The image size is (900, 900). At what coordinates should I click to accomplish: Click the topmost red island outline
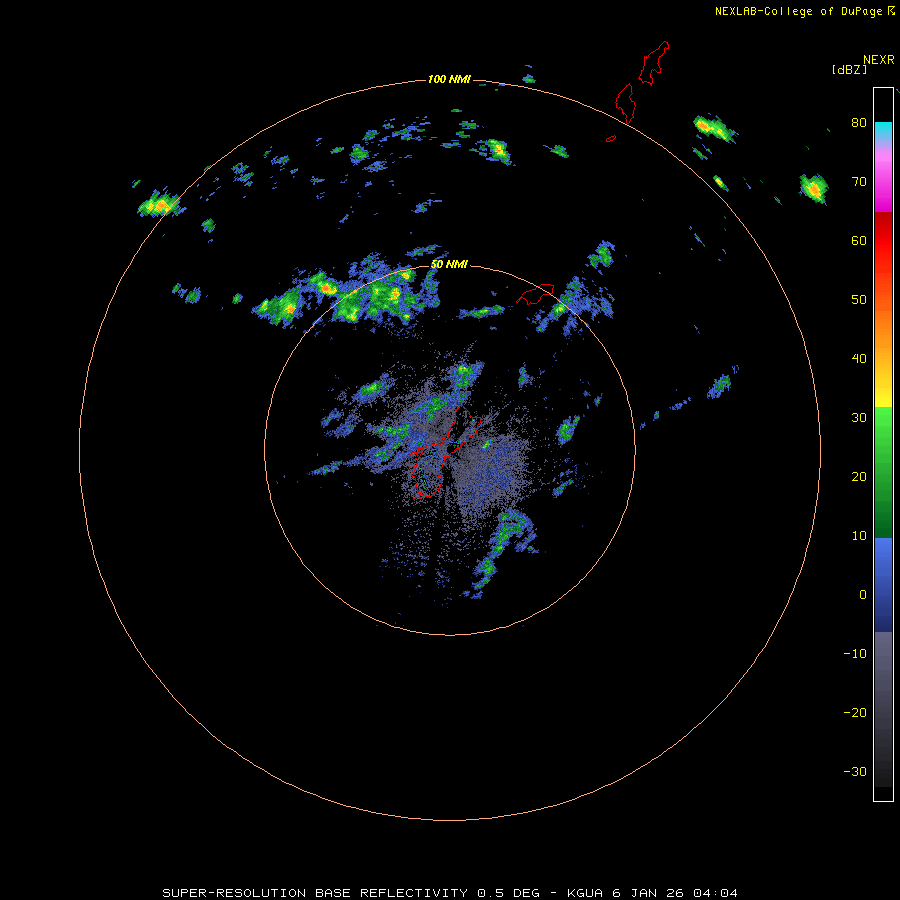coord(654,63)
